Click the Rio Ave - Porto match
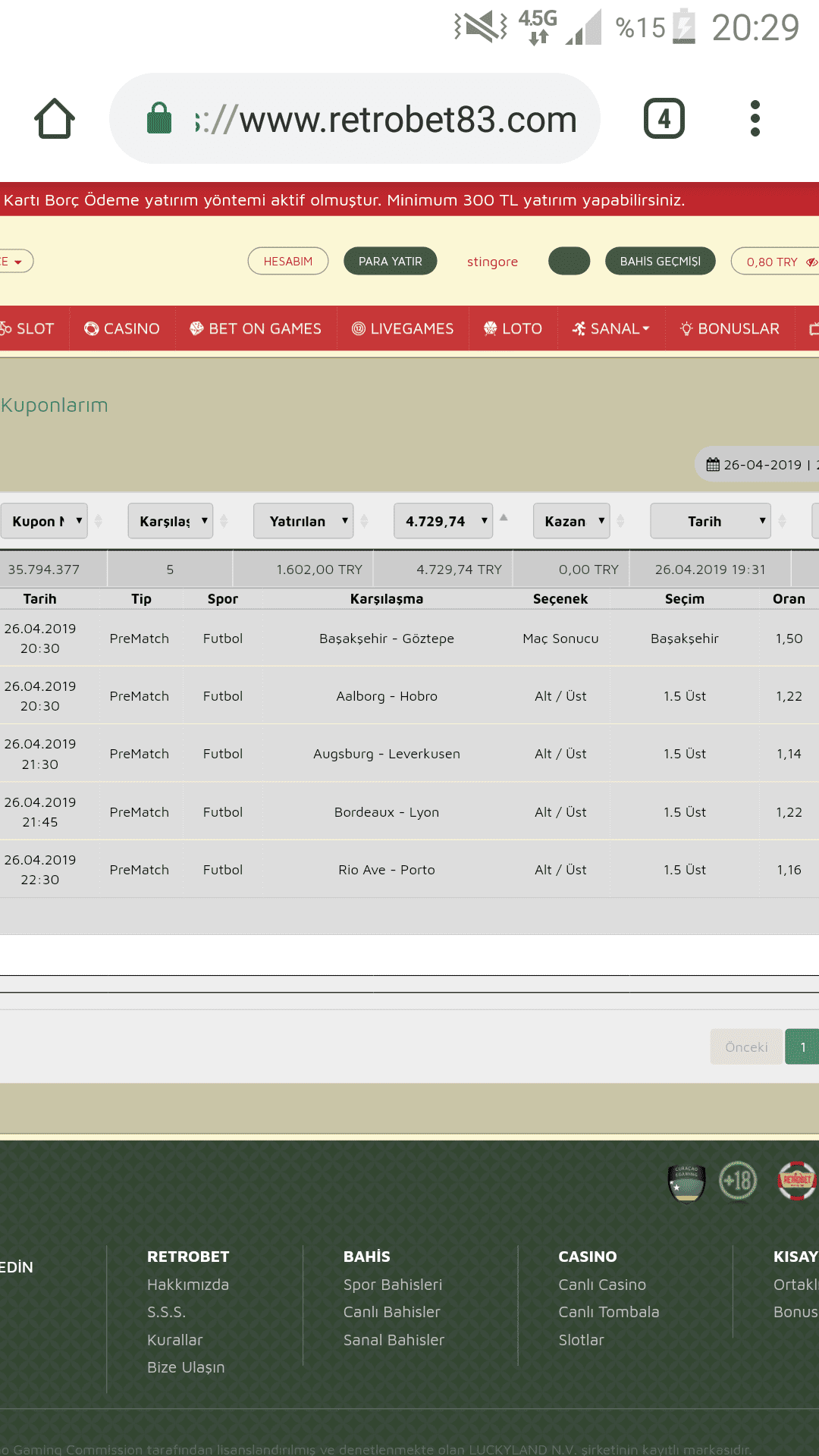Image resolution: width=819 pixels, height=1456 pixels. (387, 870)
